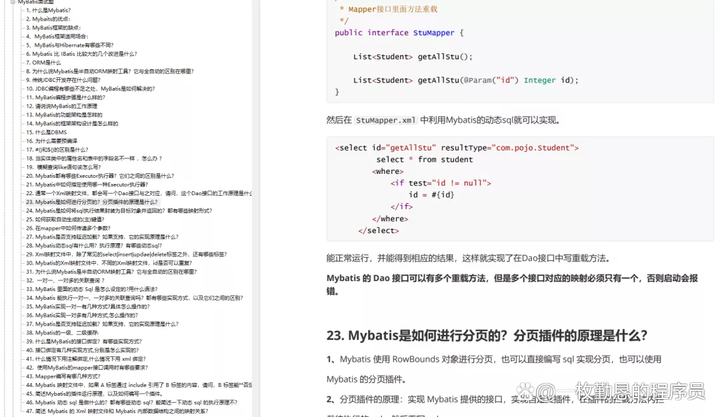720x417 pixels.
Task: Open item 46 on what dynamic sql does
Action: pyautogui.click(x=132, y=403)
